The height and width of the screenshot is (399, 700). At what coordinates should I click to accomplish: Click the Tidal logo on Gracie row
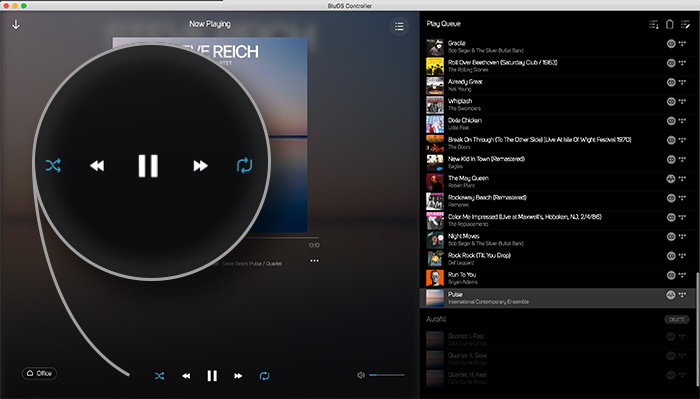(x=682, y=43)
